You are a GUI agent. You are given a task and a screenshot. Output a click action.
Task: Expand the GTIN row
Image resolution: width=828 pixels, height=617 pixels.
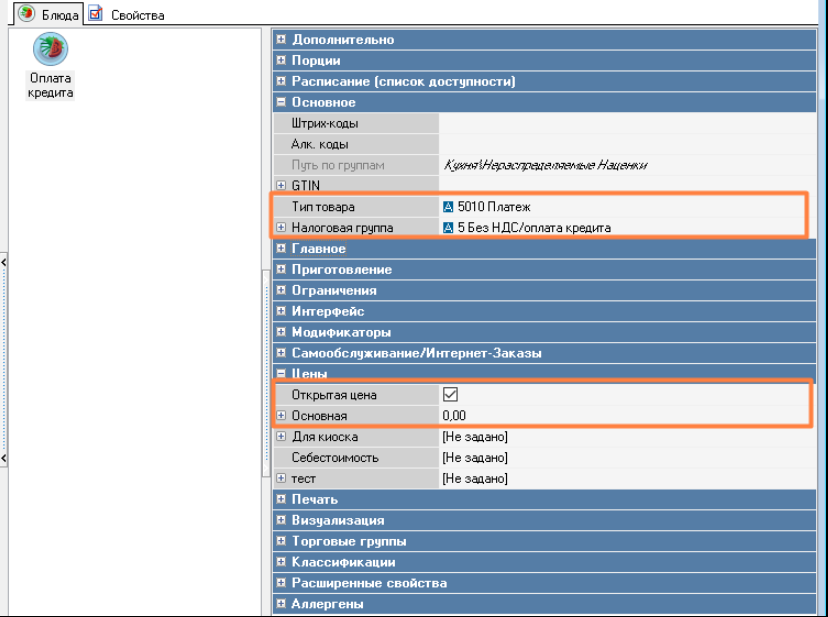282,186
